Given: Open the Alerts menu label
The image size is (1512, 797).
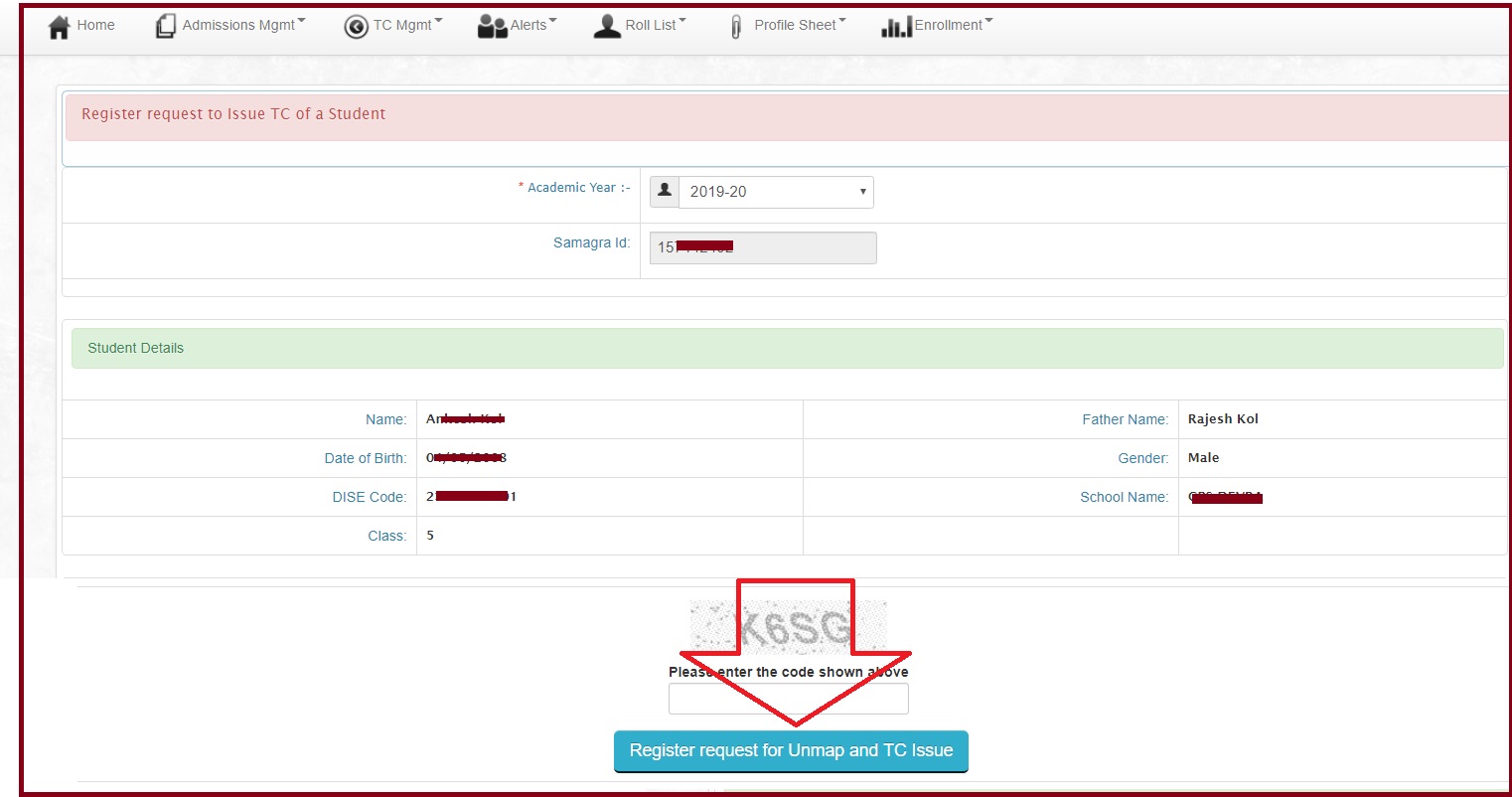Looking at the screenshot, I should (529, 25).
